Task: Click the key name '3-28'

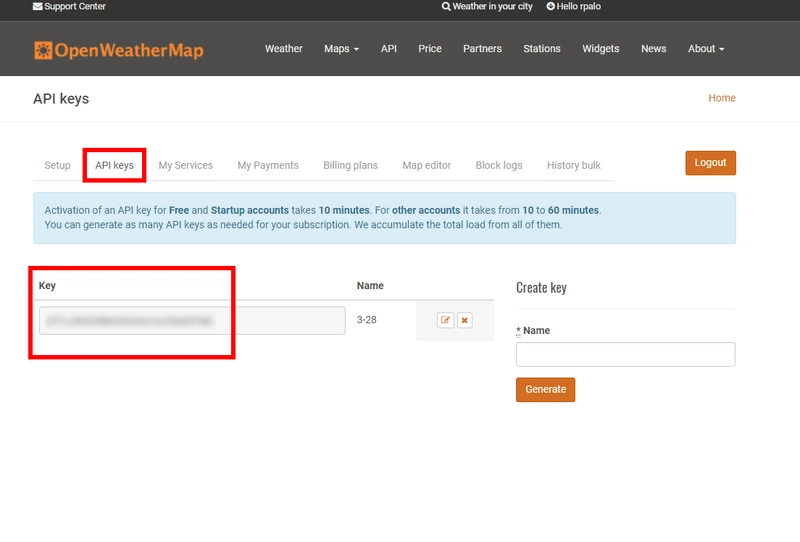Action: [x=366, y=320]
